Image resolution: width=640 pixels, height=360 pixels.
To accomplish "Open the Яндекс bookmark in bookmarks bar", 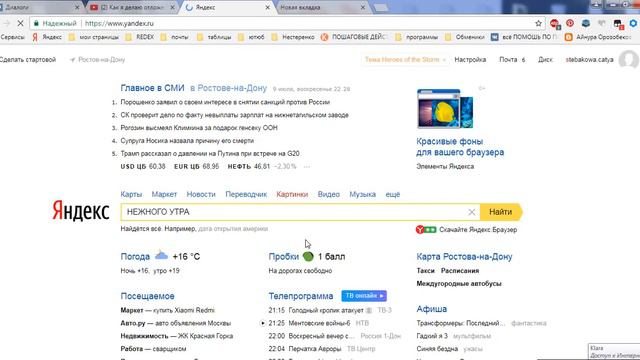I will [x=47, y=37].
